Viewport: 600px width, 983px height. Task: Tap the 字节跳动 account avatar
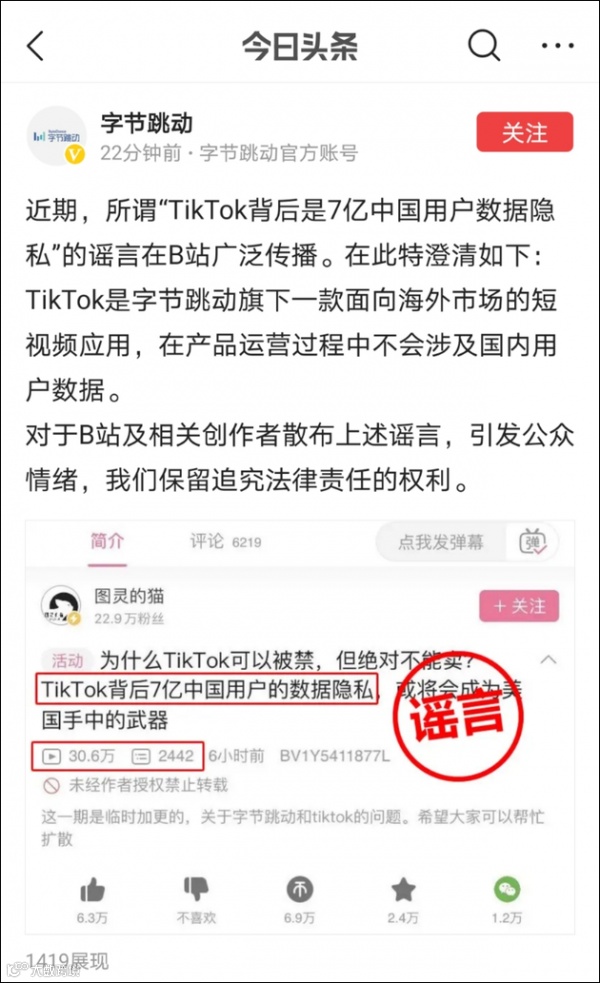pos(57,135)
